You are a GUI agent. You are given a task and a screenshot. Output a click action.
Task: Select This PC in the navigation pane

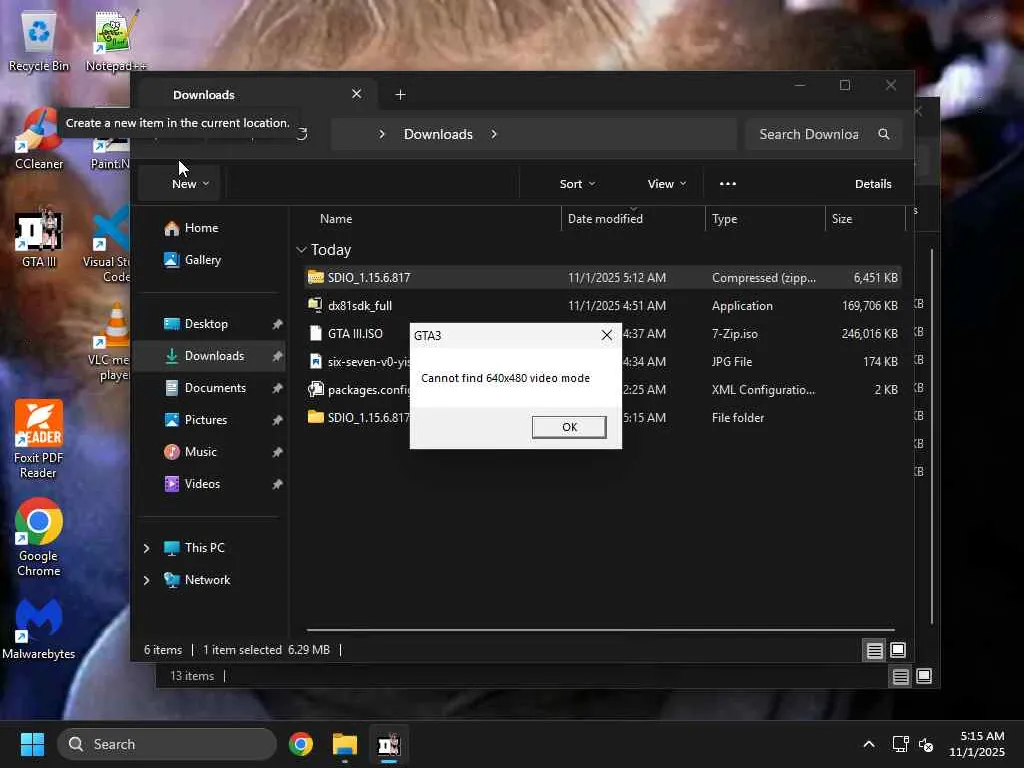pyautogui.click(x=204, y=548)
